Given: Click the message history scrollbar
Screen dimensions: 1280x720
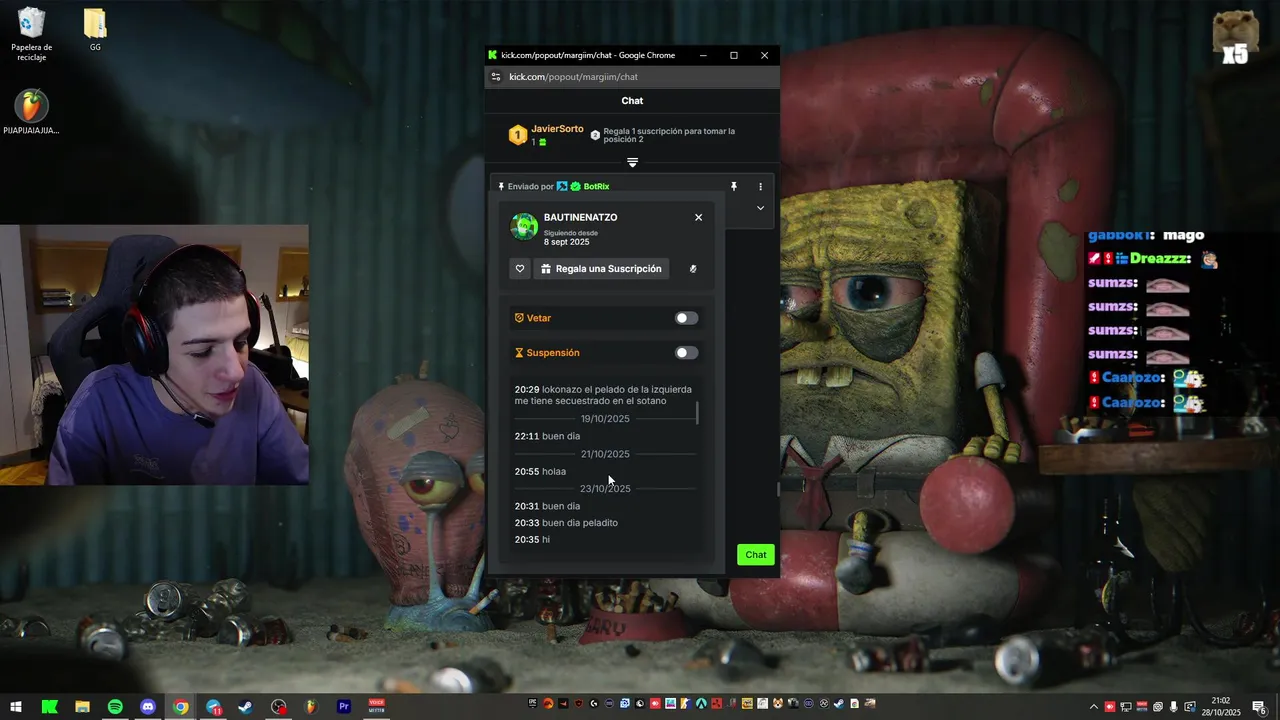Looking at the screenshot, I should (x=697, y=412).
